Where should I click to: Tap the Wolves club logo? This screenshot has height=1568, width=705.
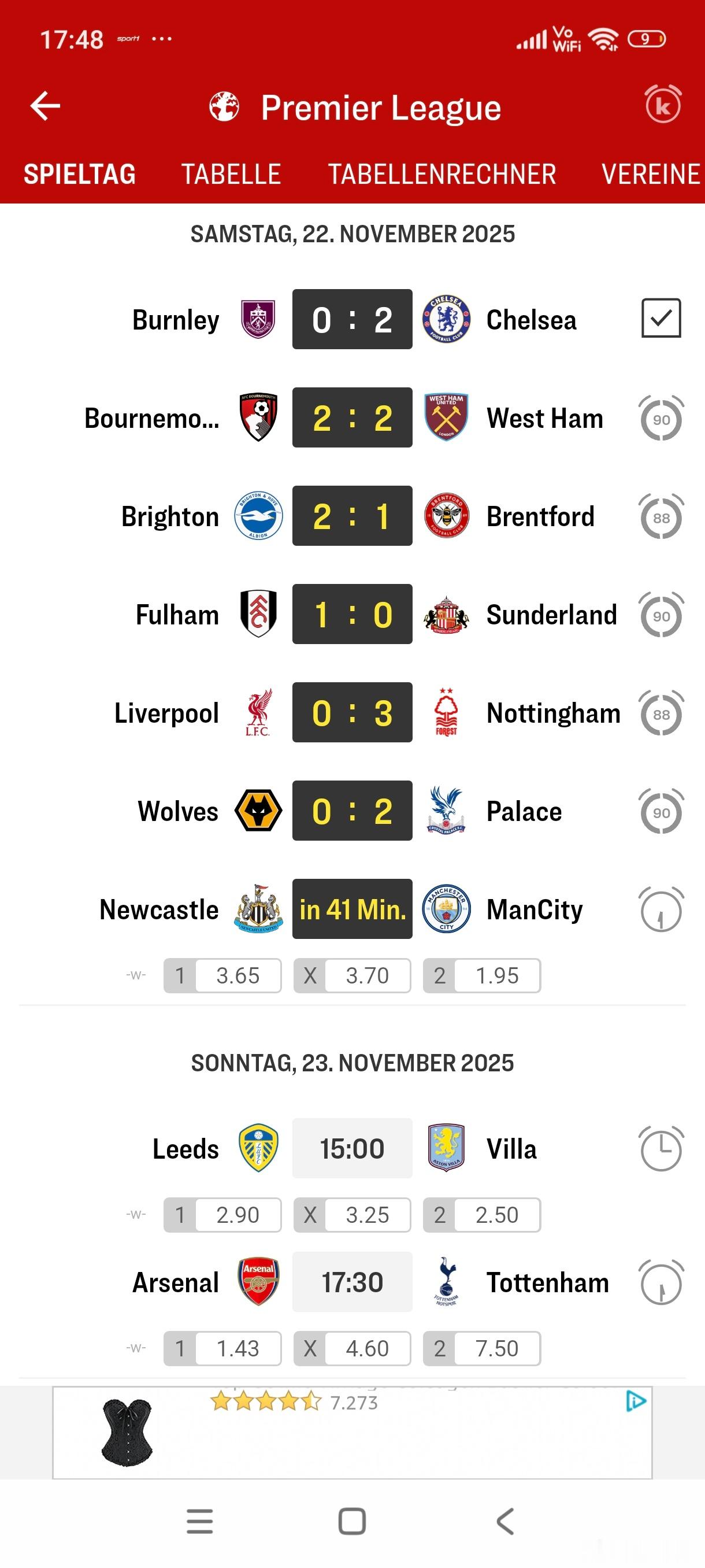[x=258, y=811]
